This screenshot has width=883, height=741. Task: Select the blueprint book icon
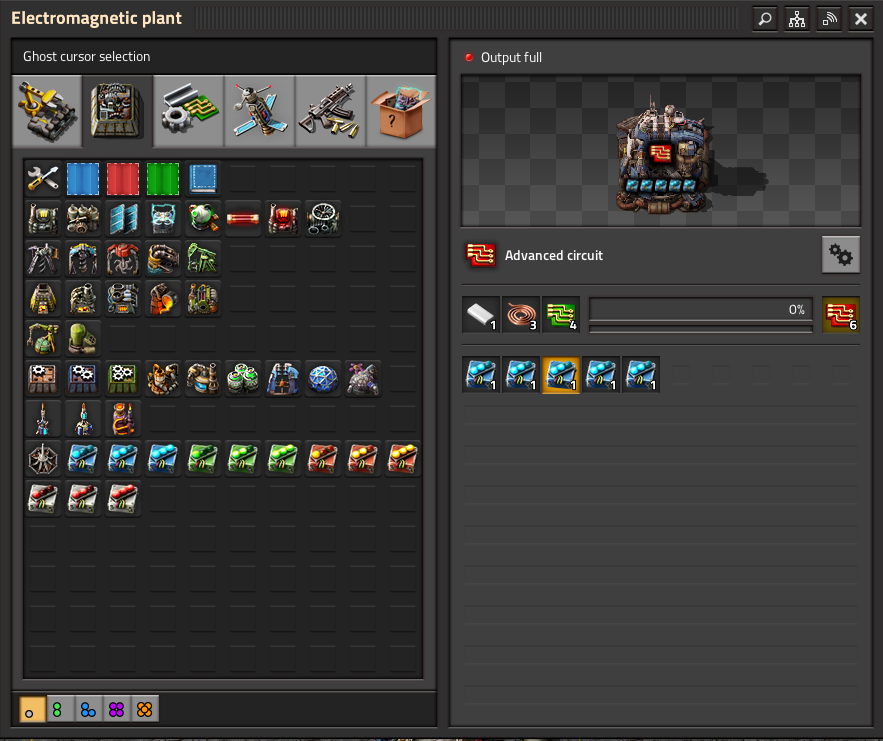click(203, 178)
